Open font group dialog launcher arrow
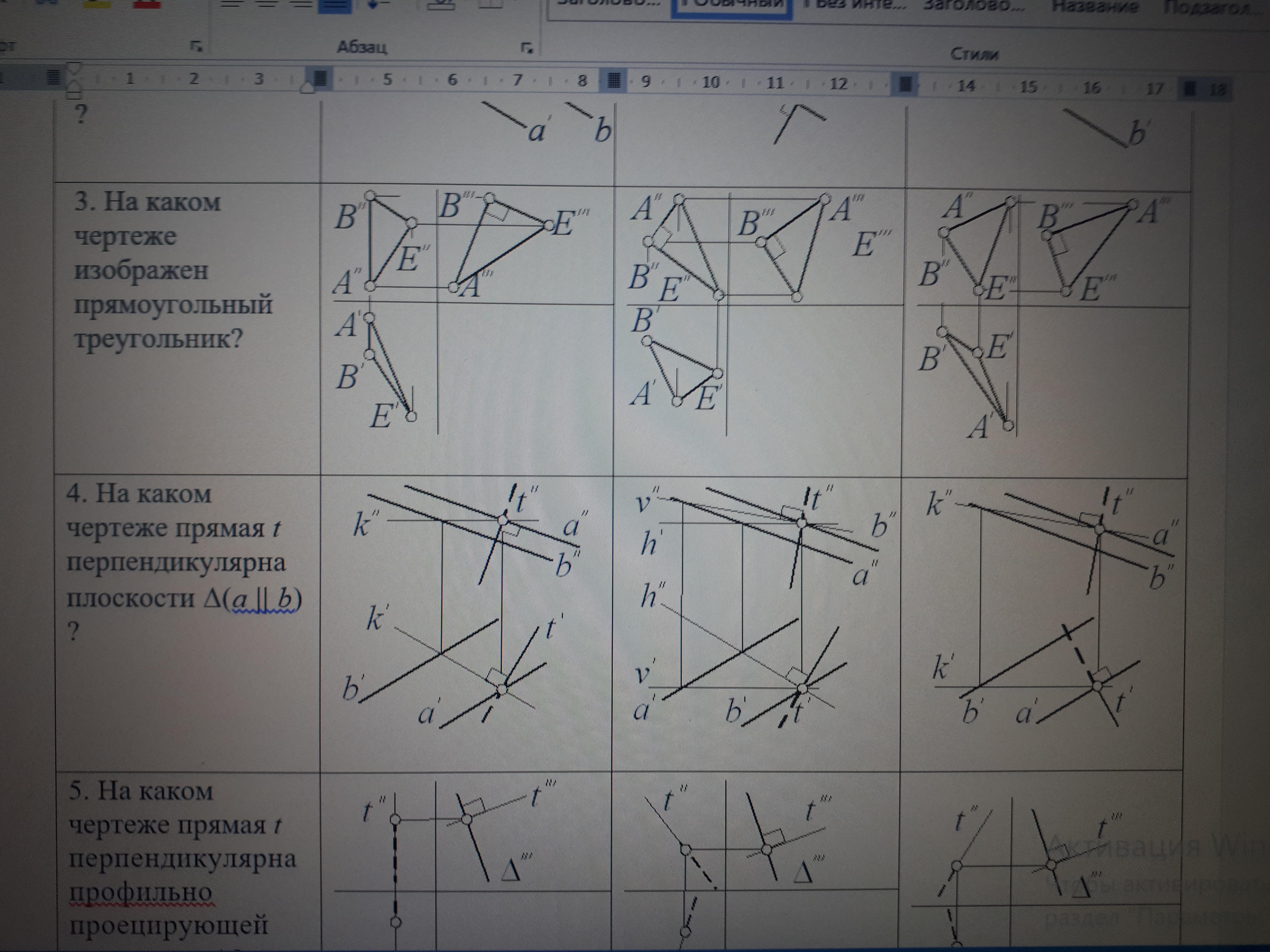The height and width of the screenshot is (952, 1270). [196, 47]
